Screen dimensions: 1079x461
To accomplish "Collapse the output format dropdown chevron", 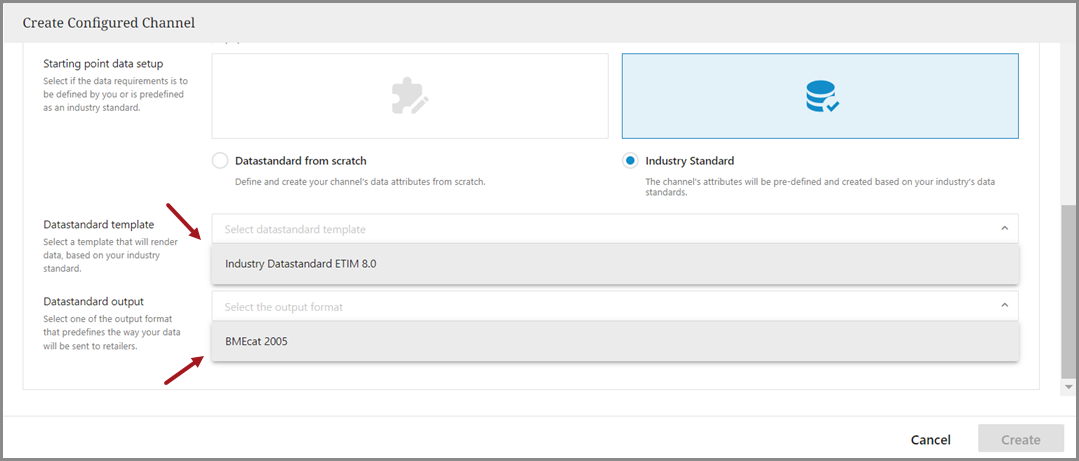I will [x=1004, y=307].
